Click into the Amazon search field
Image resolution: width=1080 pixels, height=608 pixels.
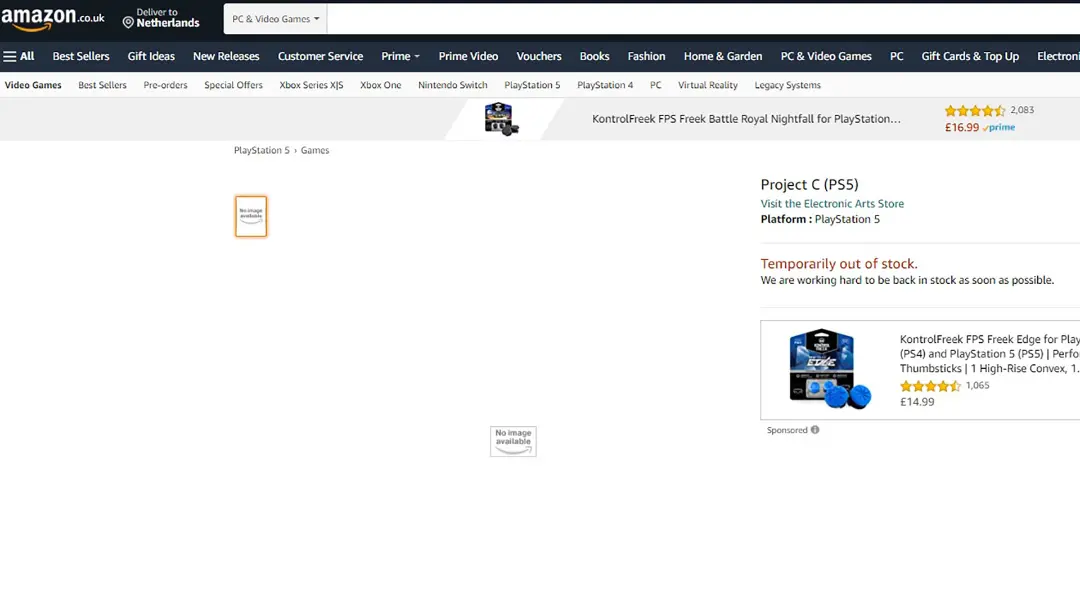point(703,19)
